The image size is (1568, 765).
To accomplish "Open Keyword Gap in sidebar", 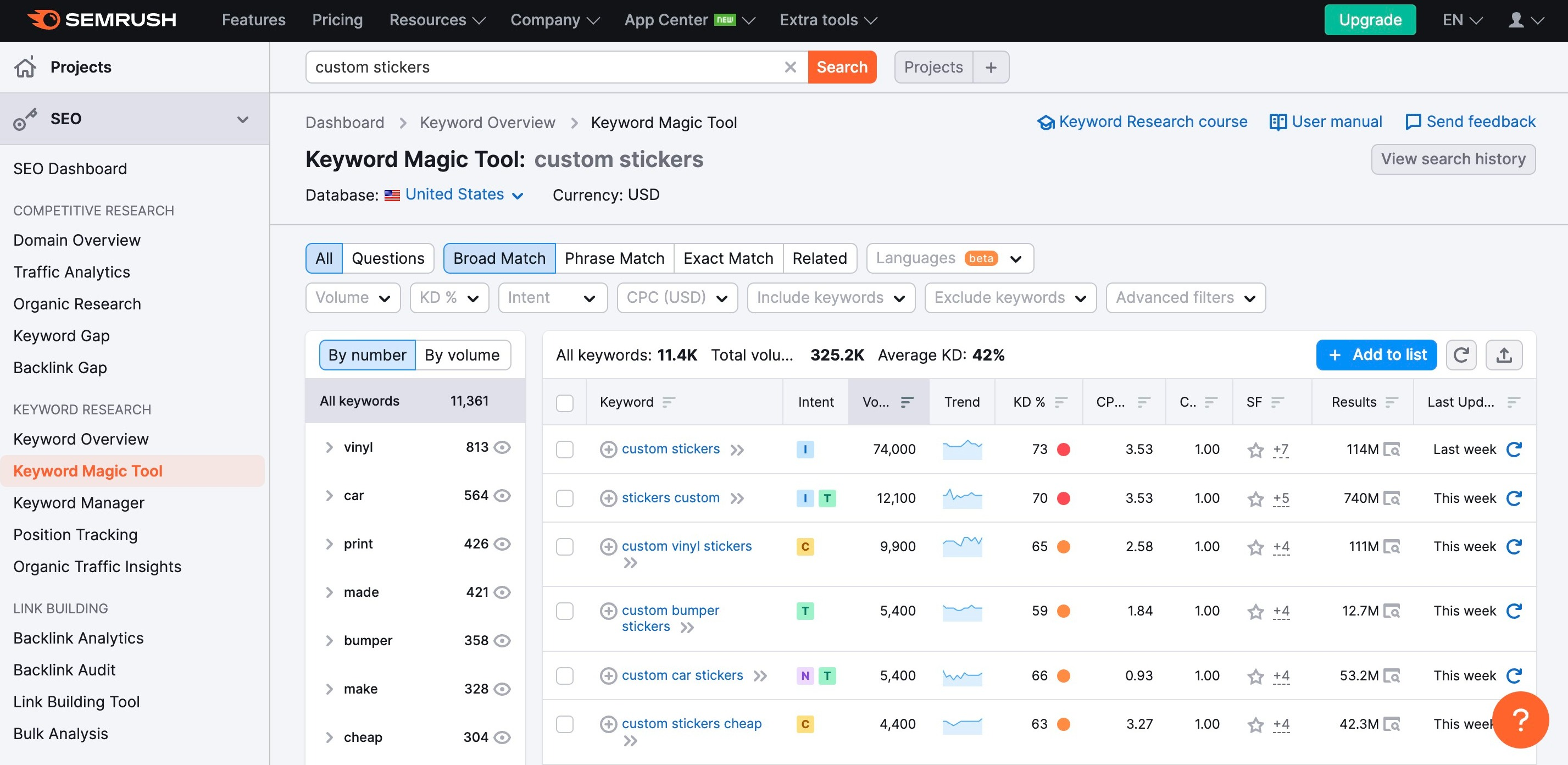I will 62,336.
